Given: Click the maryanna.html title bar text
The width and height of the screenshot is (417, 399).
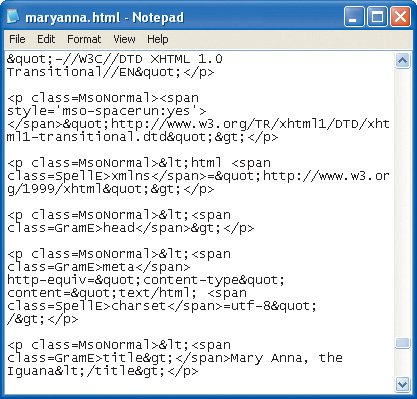Looking at the screenshot, I should [105, 17].
